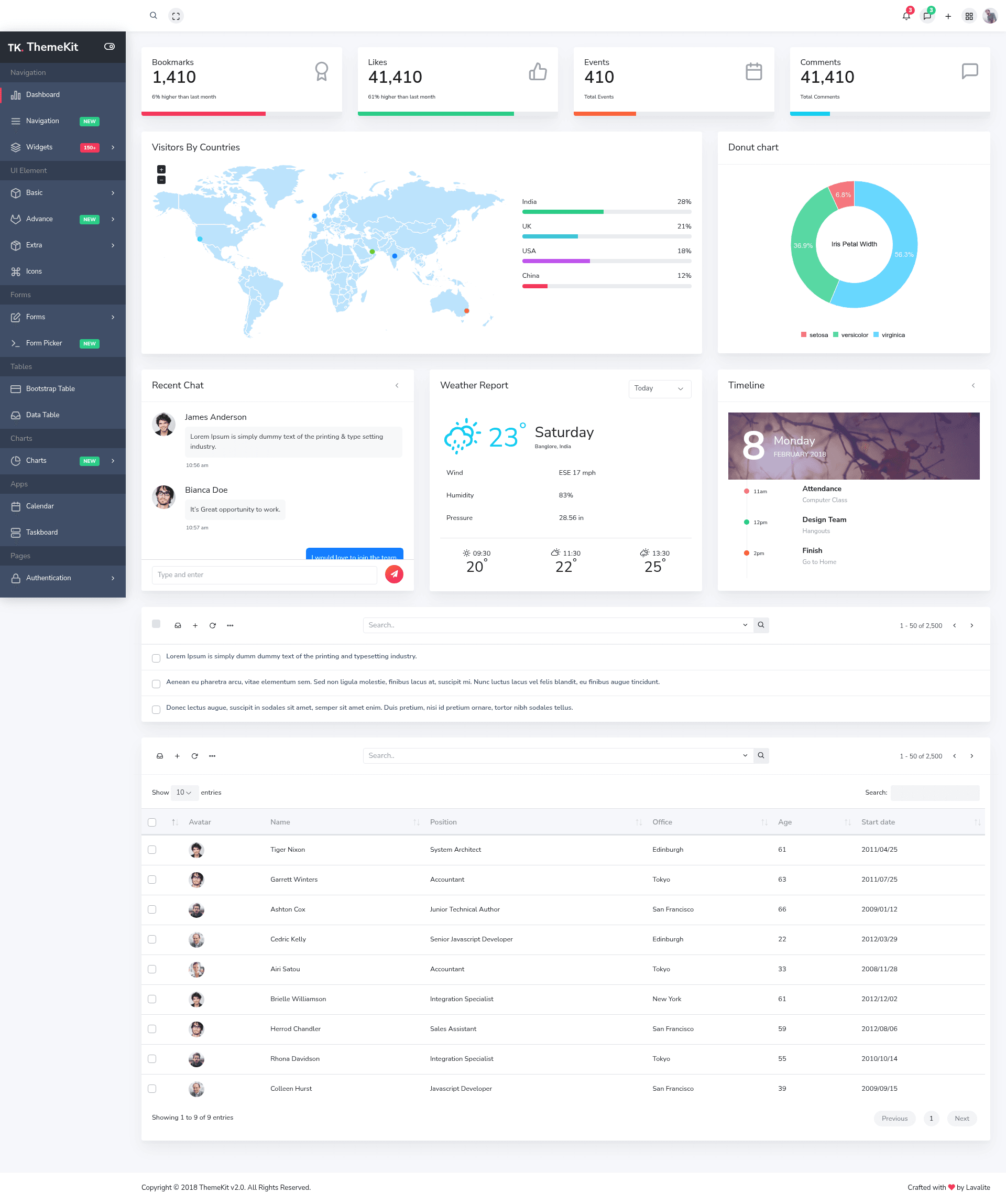Go to previous page in data table toolbar

(955, 756)
